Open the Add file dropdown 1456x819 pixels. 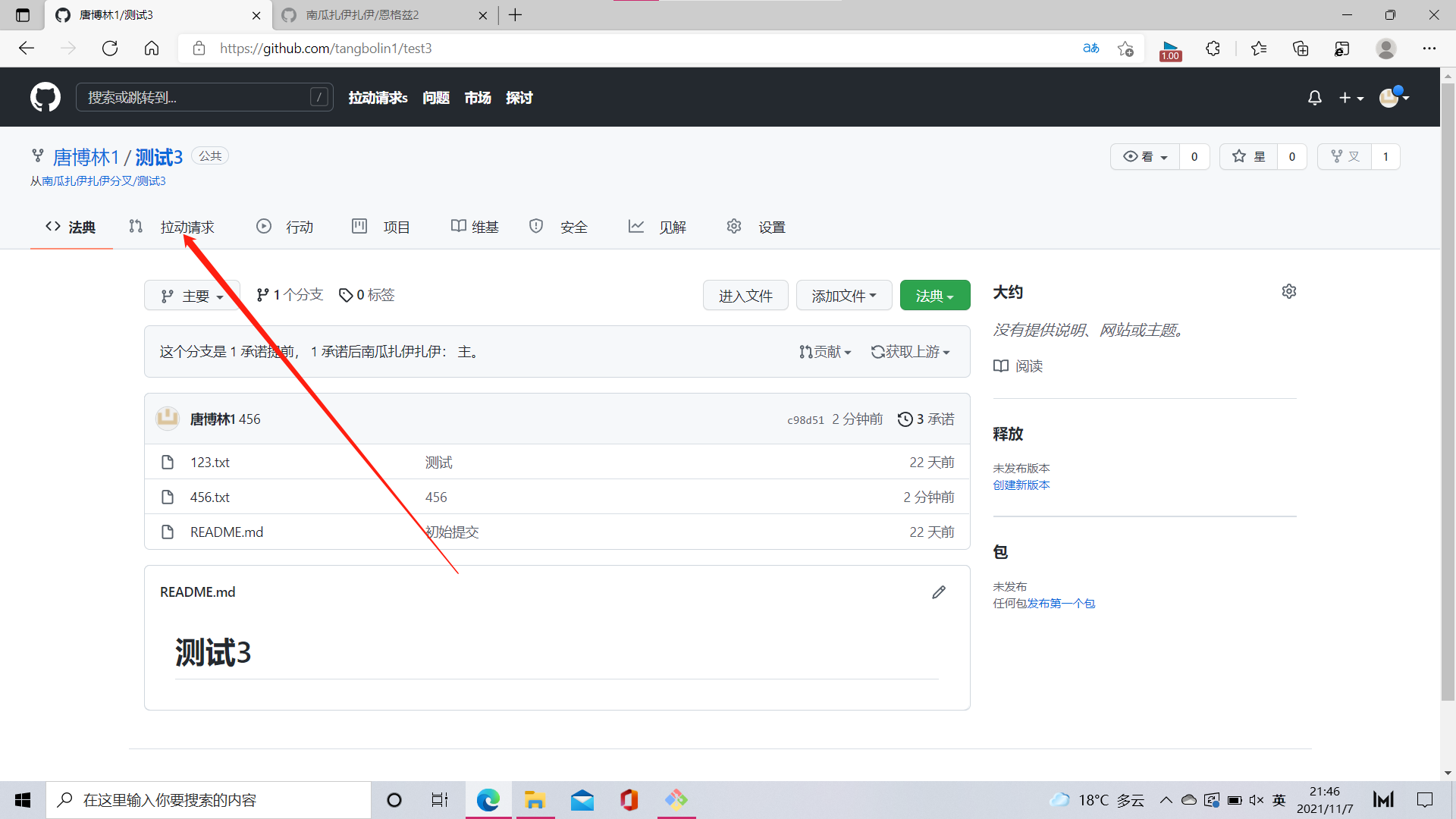tap(843, 296)
